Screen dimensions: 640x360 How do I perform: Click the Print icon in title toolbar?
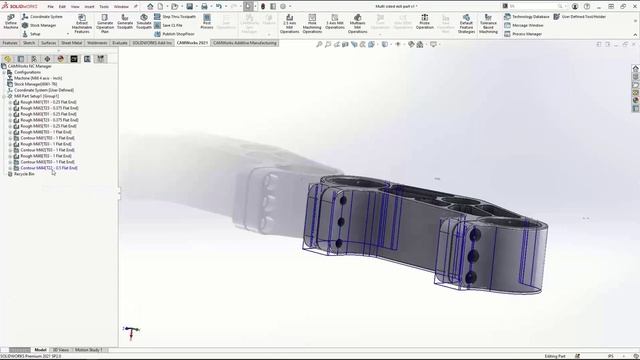[204, 6]
